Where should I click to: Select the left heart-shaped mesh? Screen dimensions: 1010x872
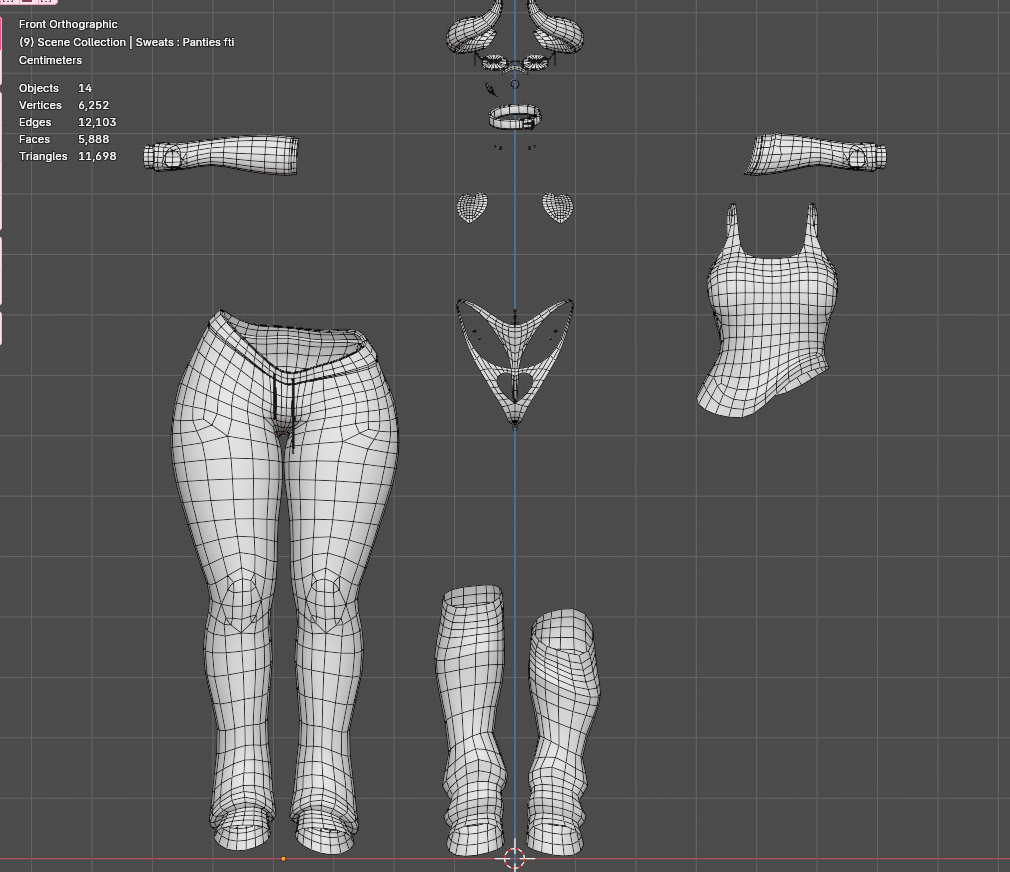[472, 207]
